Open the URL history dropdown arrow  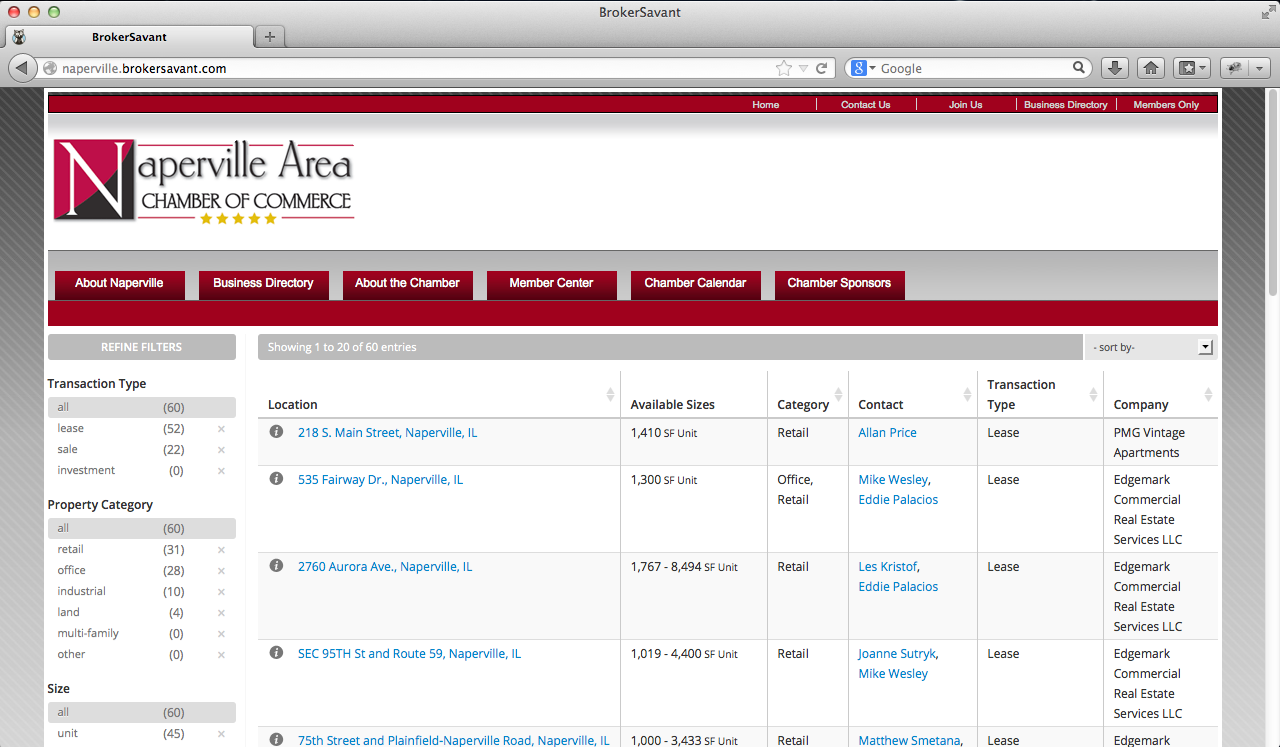[803, 68]
